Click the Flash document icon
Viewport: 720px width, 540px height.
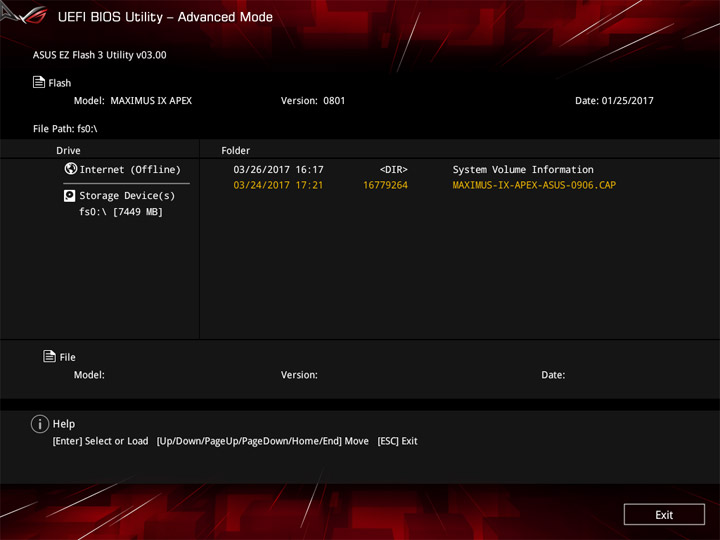tap(39, 82)
